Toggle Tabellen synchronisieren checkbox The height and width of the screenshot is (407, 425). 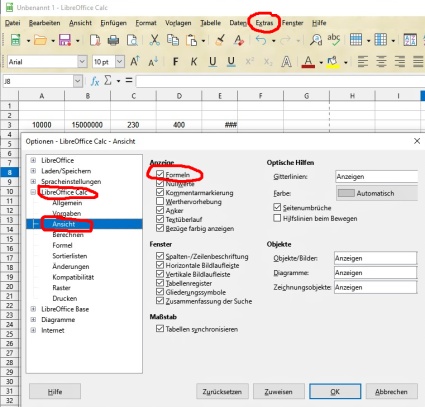point(160,329)
